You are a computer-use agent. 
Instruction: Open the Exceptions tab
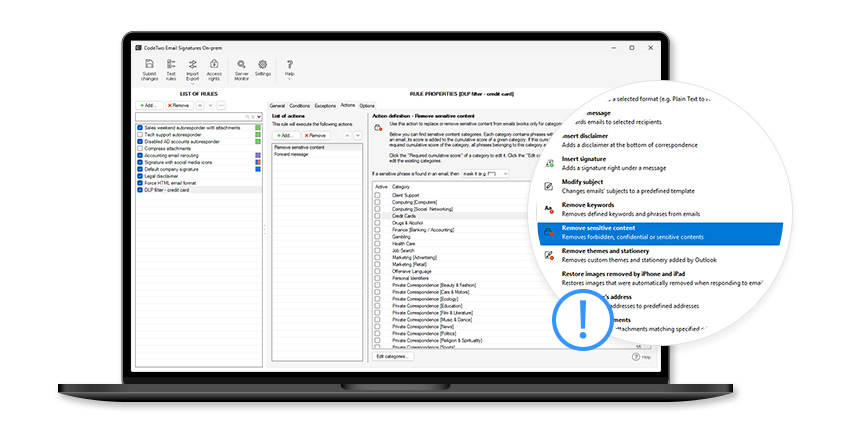[325, 105]
